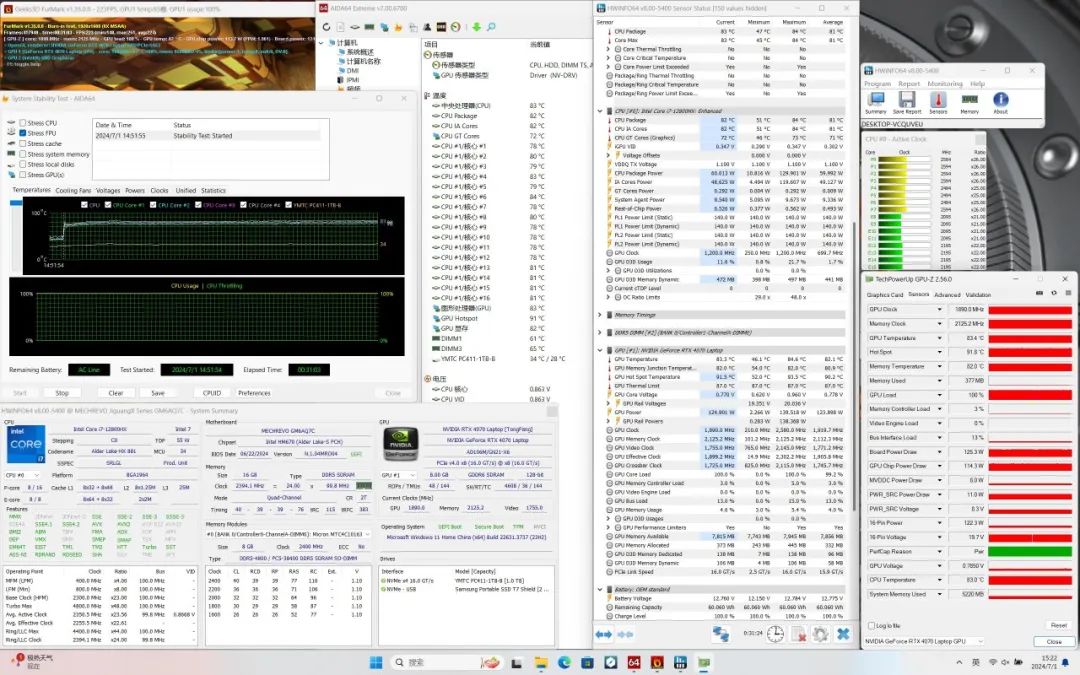This screenshot has width=1080, height=675.
Task: Open CPUID from the stability test window
Action: click(211, 393)
